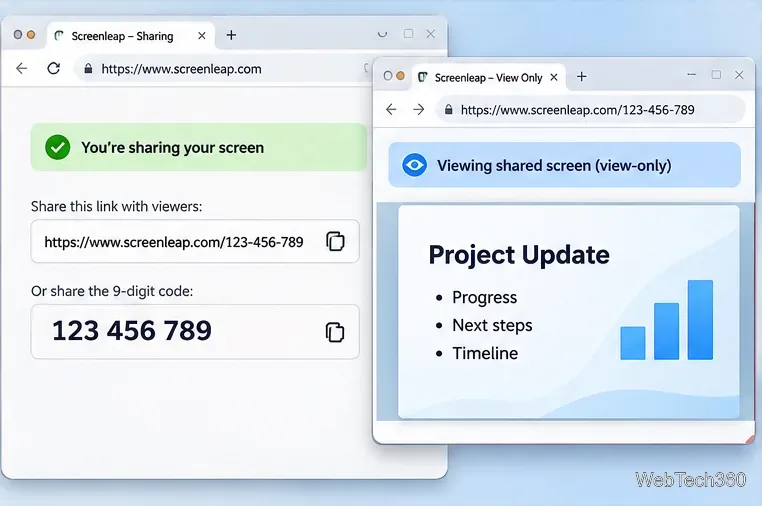
Task: Focus the Sharing window address bar URL
Action: 181,69
